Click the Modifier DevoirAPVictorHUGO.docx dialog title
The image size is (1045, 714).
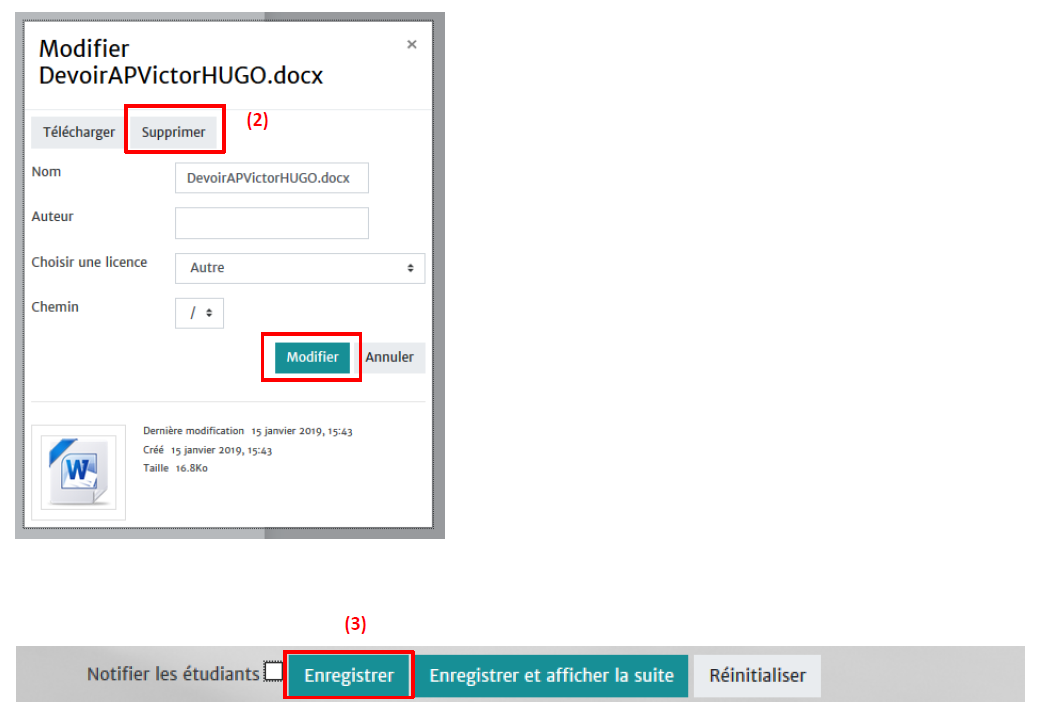click(180, 62)
